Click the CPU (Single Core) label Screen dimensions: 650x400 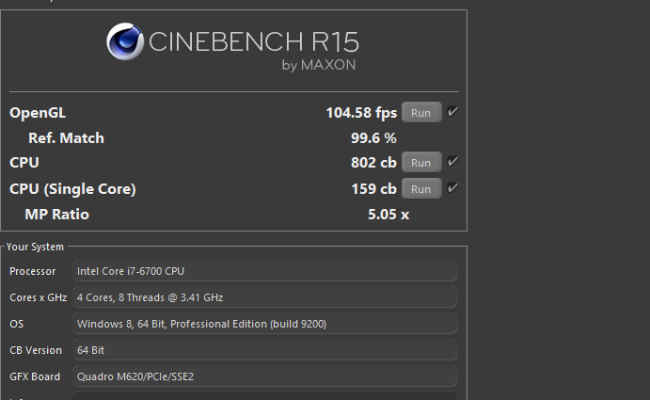(73, 189)
